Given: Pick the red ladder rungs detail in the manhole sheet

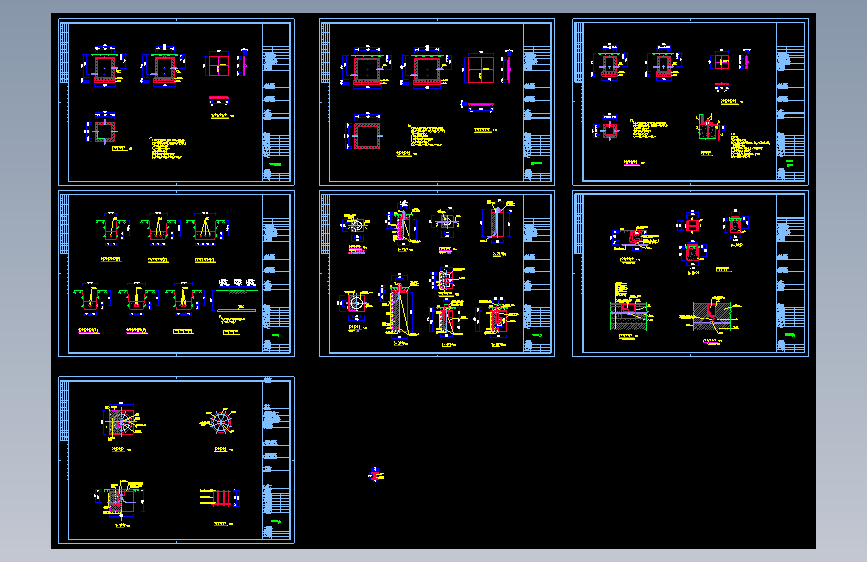Looking at the screenshot, I should (220, 498).
